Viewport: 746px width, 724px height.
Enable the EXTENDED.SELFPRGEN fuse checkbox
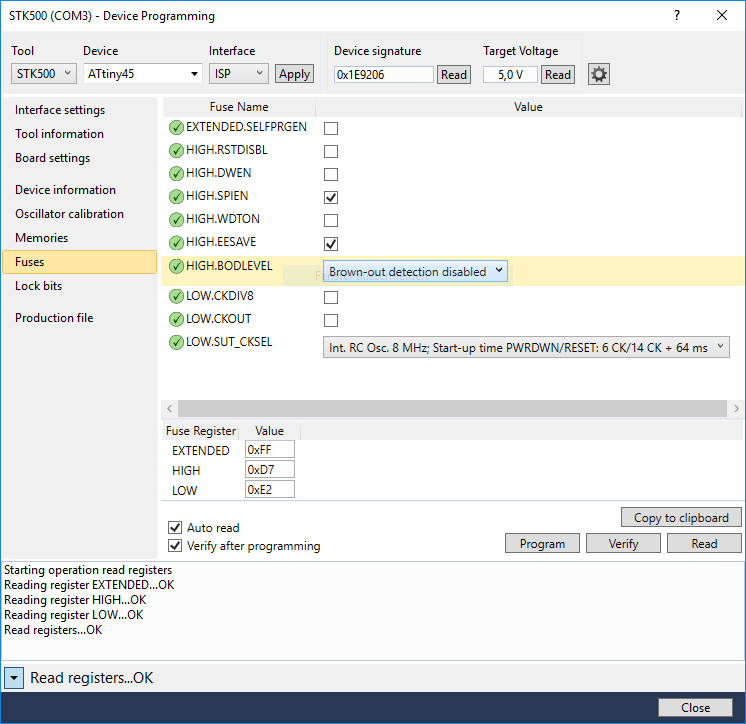[x=331, y=128]
